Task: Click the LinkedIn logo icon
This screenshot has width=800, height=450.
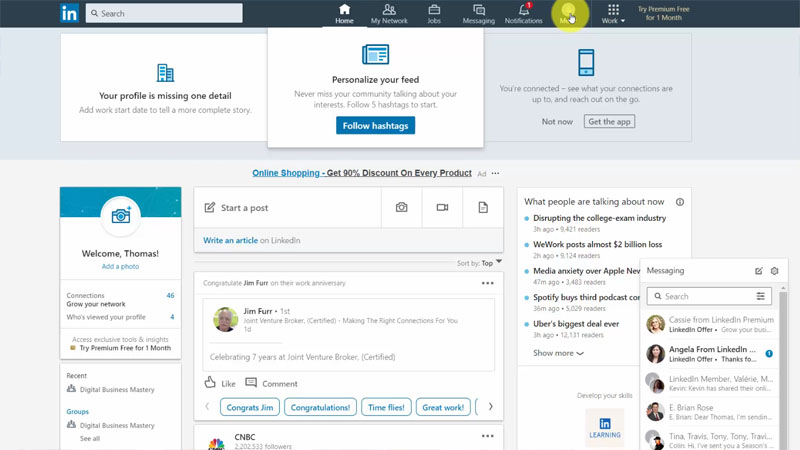Action: click(x=69, y=13)
